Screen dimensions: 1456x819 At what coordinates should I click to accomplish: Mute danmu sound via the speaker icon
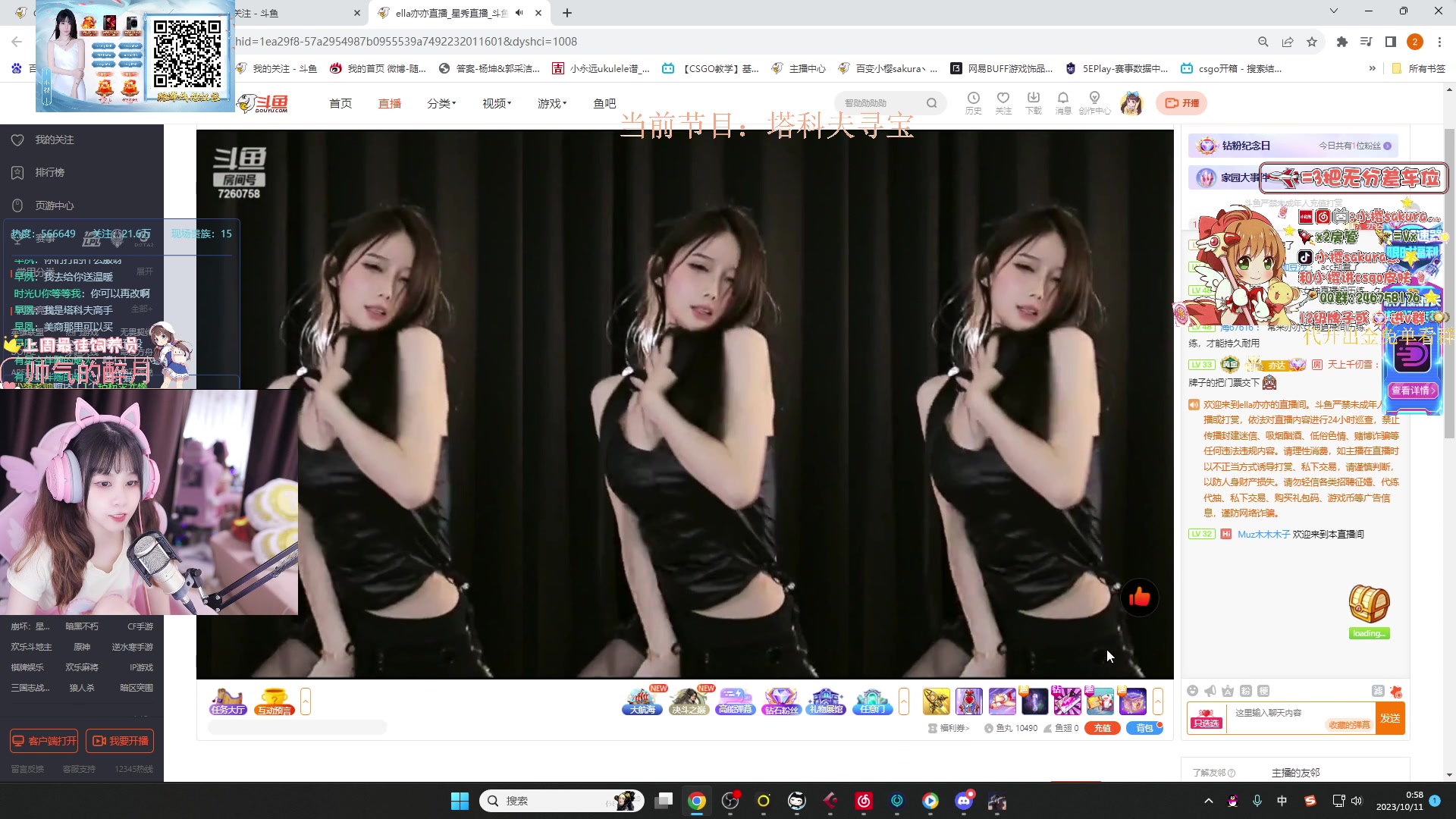tap(1210, 691)
